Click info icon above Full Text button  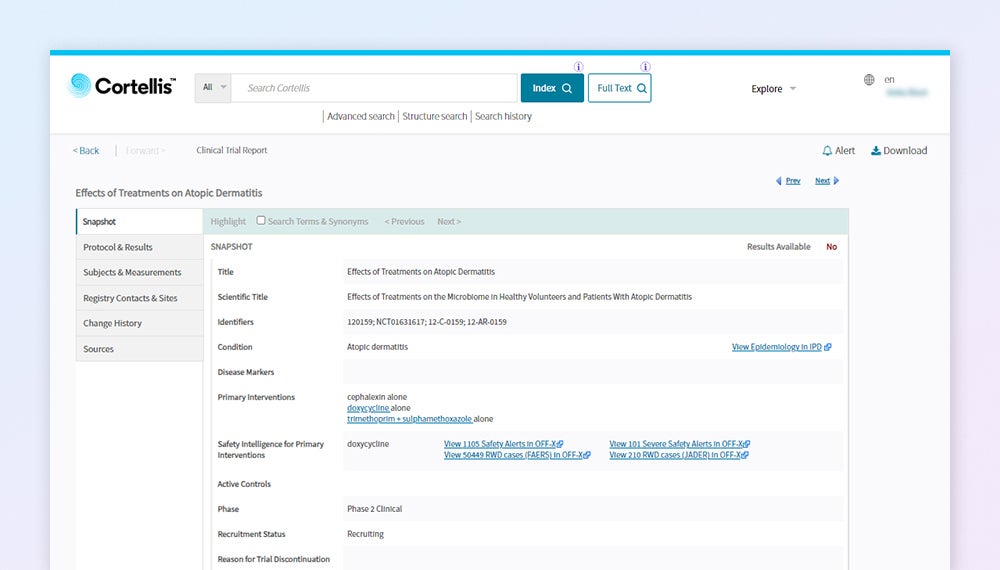click(645, 67)
